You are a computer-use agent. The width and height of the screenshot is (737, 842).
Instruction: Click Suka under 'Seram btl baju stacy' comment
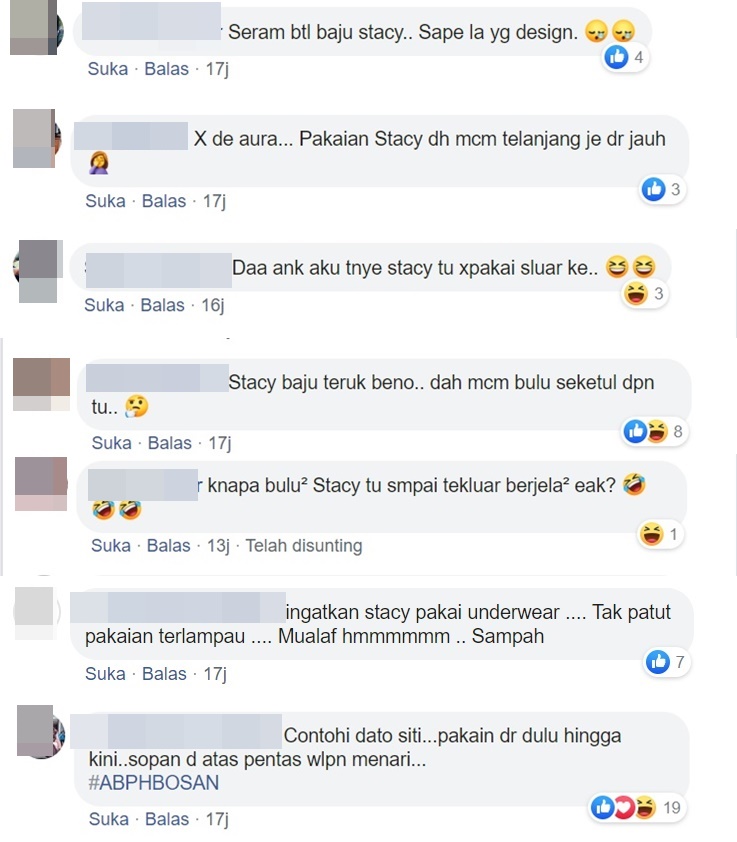107,69
